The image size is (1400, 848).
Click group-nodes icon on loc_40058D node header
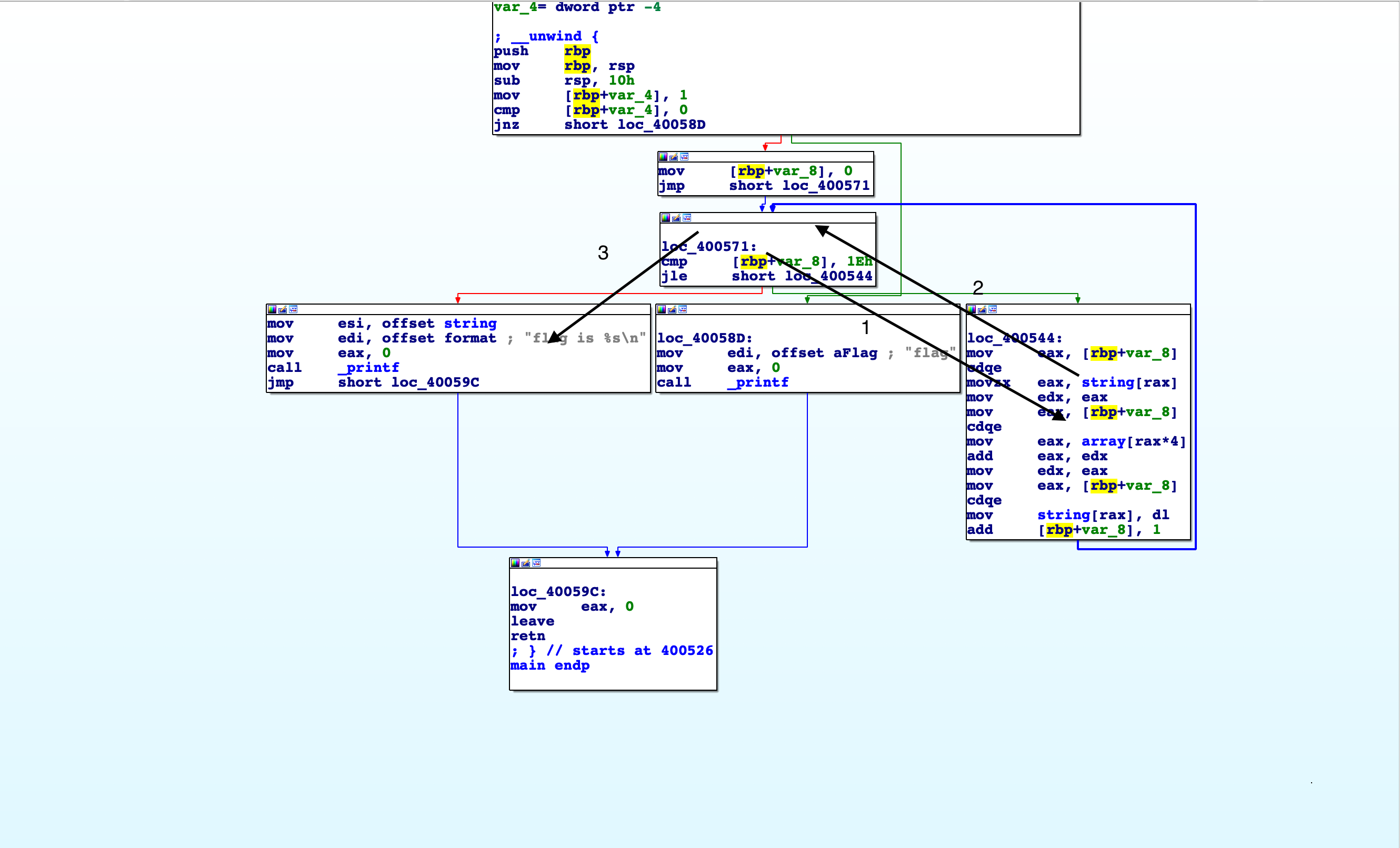pos(683,309)
